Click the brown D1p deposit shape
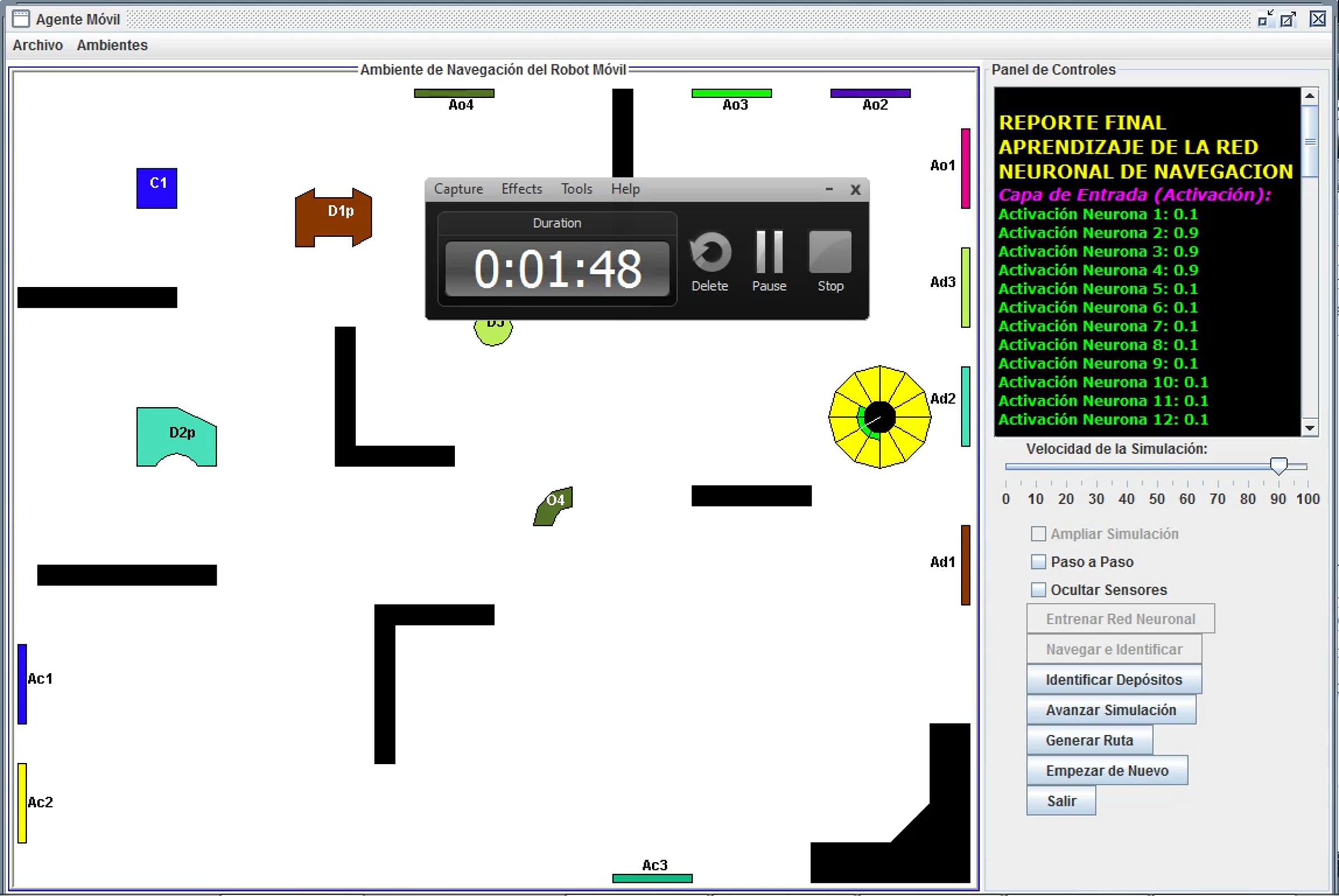Viewport: 1339px width, 896px height. (x=333, y=218)
